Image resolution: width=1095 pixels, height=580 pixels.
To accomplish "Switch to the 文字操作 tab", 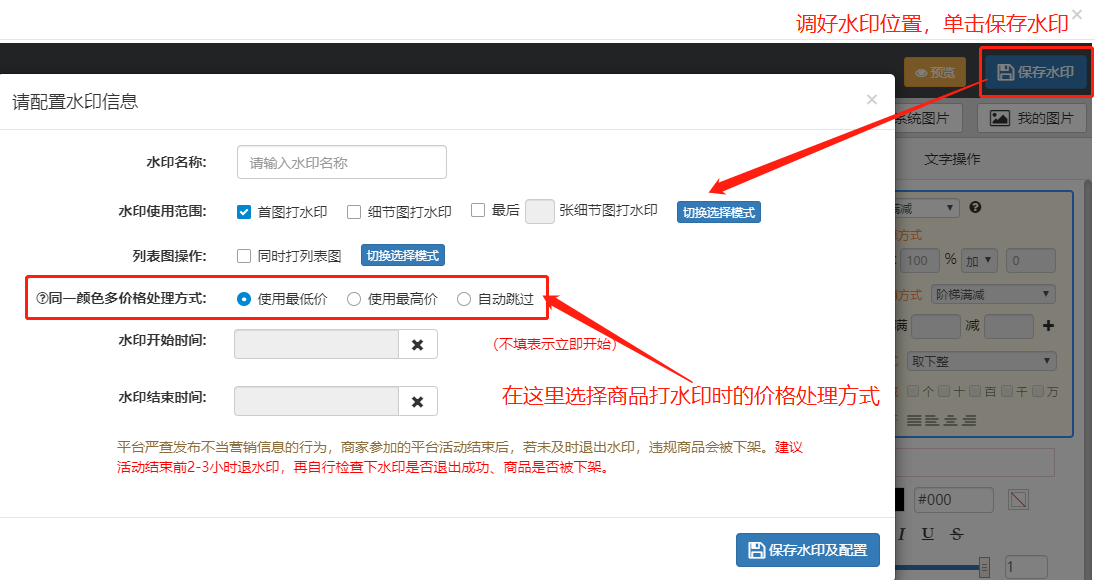I will coord(952,159).
